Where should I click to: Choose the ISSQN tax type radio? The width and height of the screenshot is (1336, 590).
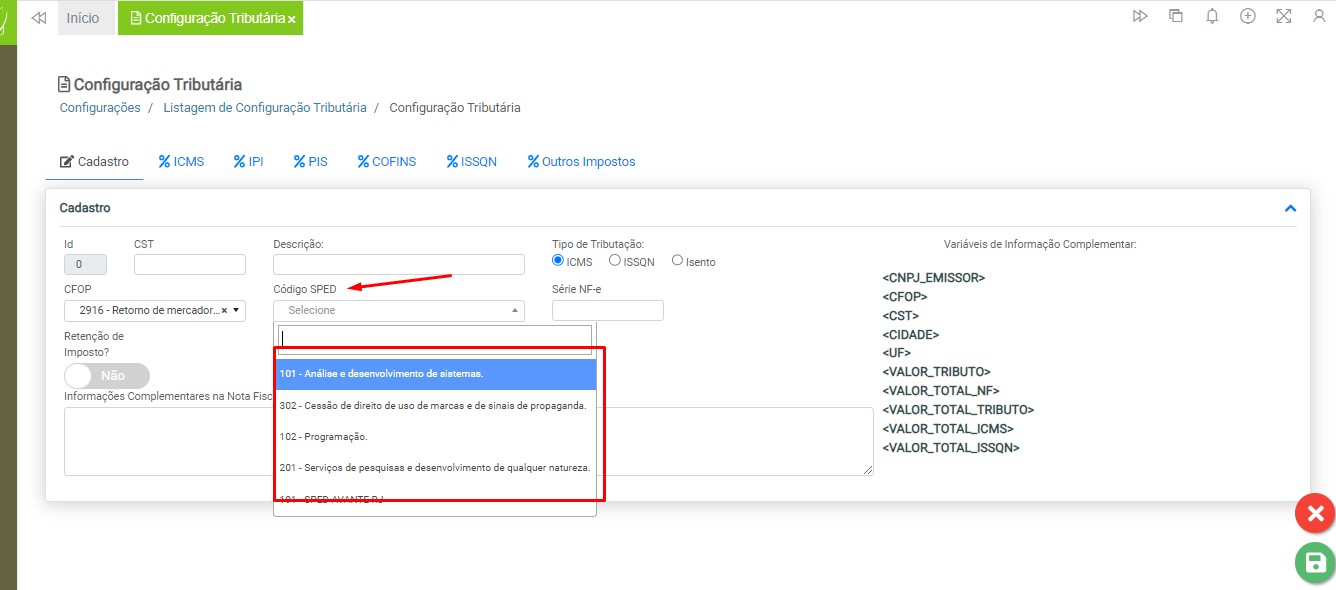coord(615,261)
